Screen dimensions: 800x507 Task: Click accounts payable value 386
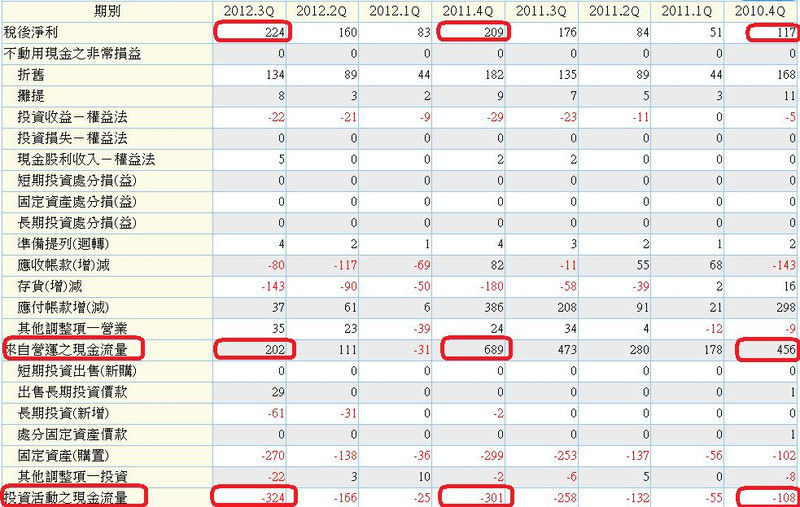(x=494, y=308)
